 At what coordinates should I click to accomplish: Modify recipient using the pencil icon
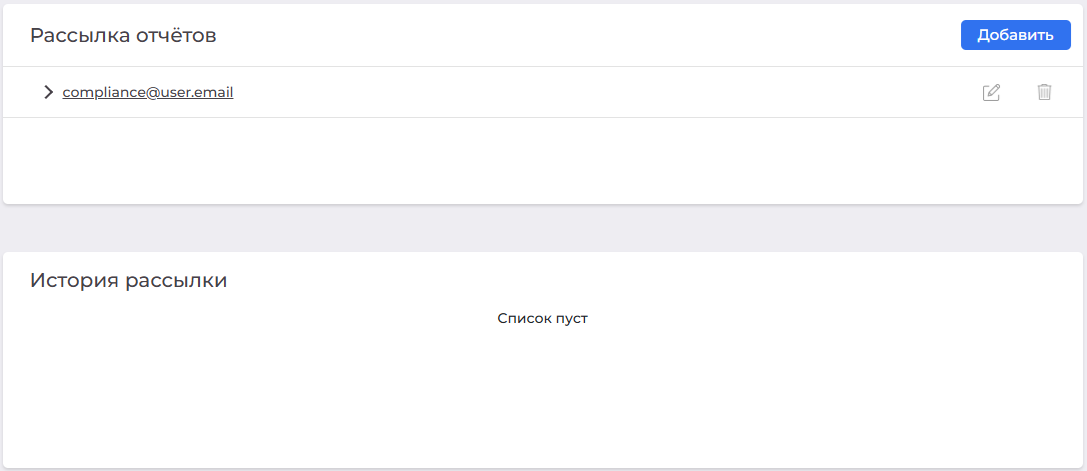991,92
